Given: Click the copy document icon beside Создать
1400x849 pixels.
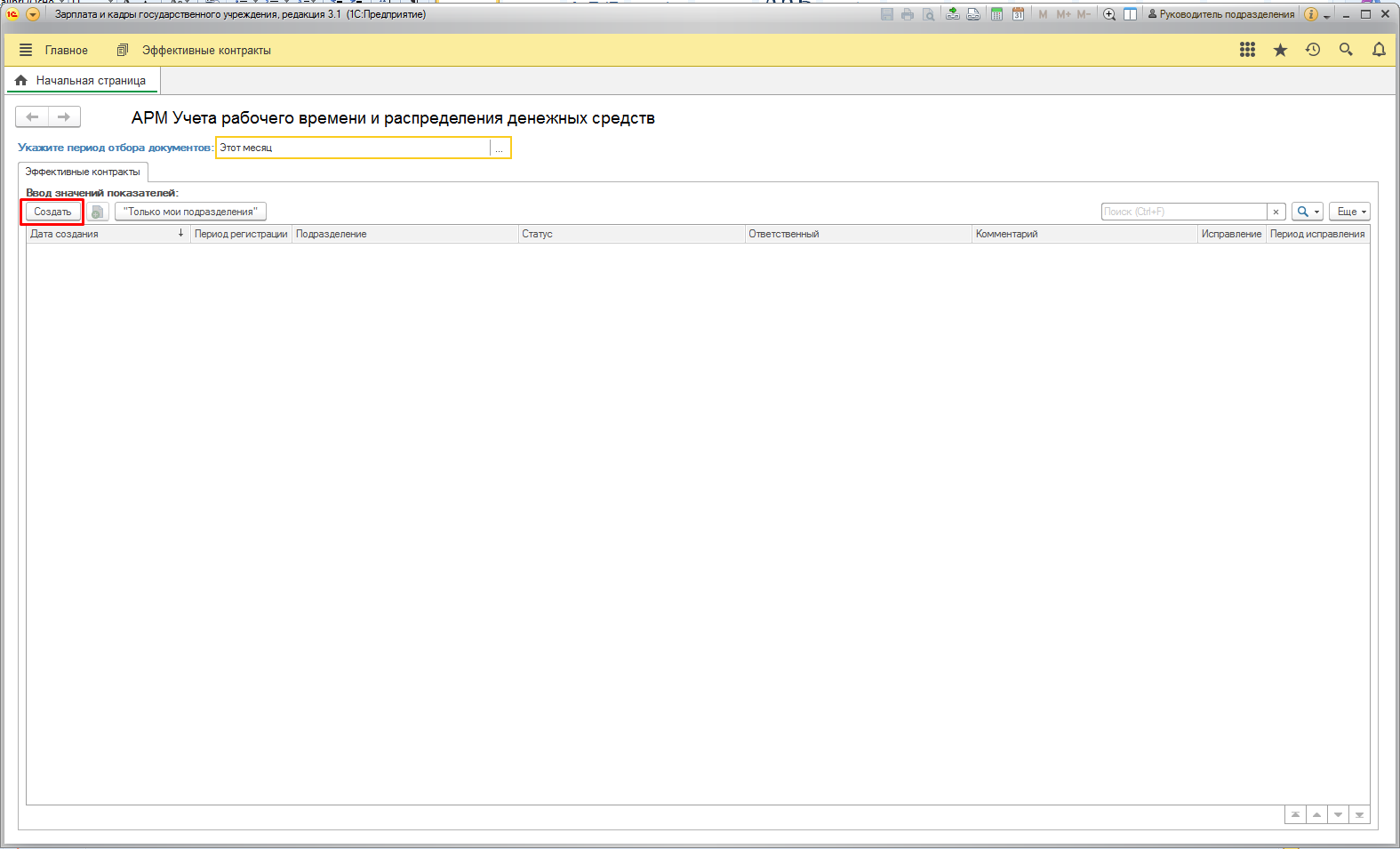Looking at the screenshot, I should [x=98, y=212].
